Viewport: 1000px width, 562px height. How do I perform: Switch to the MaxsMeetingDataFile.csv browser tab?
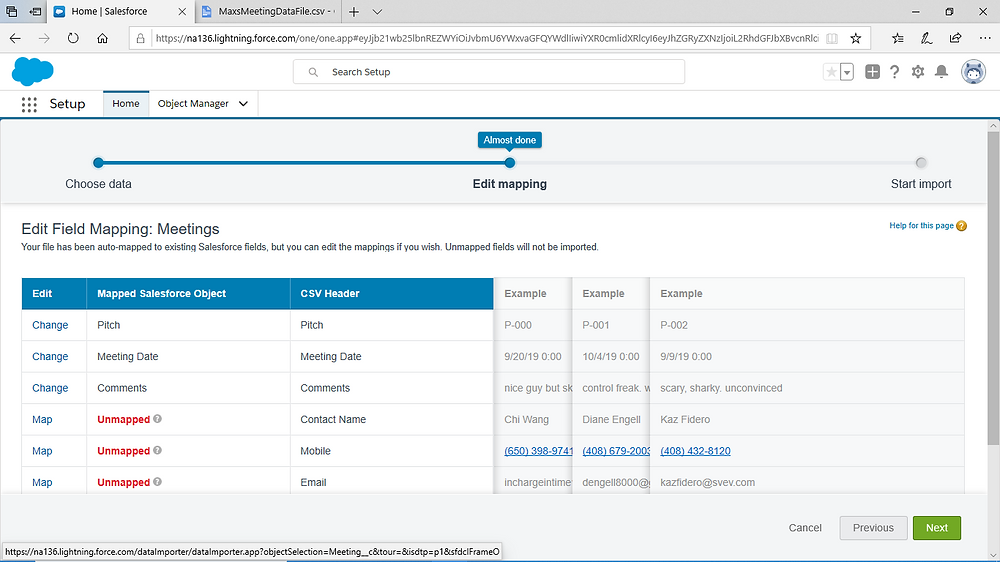(268, 11)
